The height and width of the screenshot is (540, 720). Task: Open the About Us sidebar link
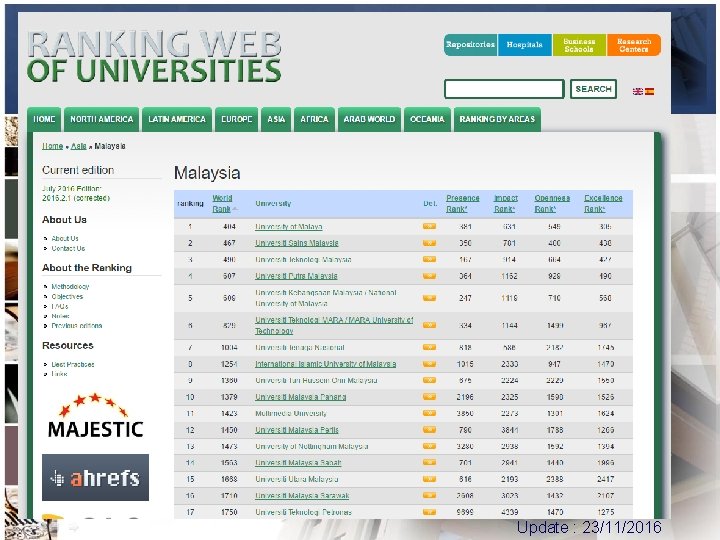click(65, 238)
